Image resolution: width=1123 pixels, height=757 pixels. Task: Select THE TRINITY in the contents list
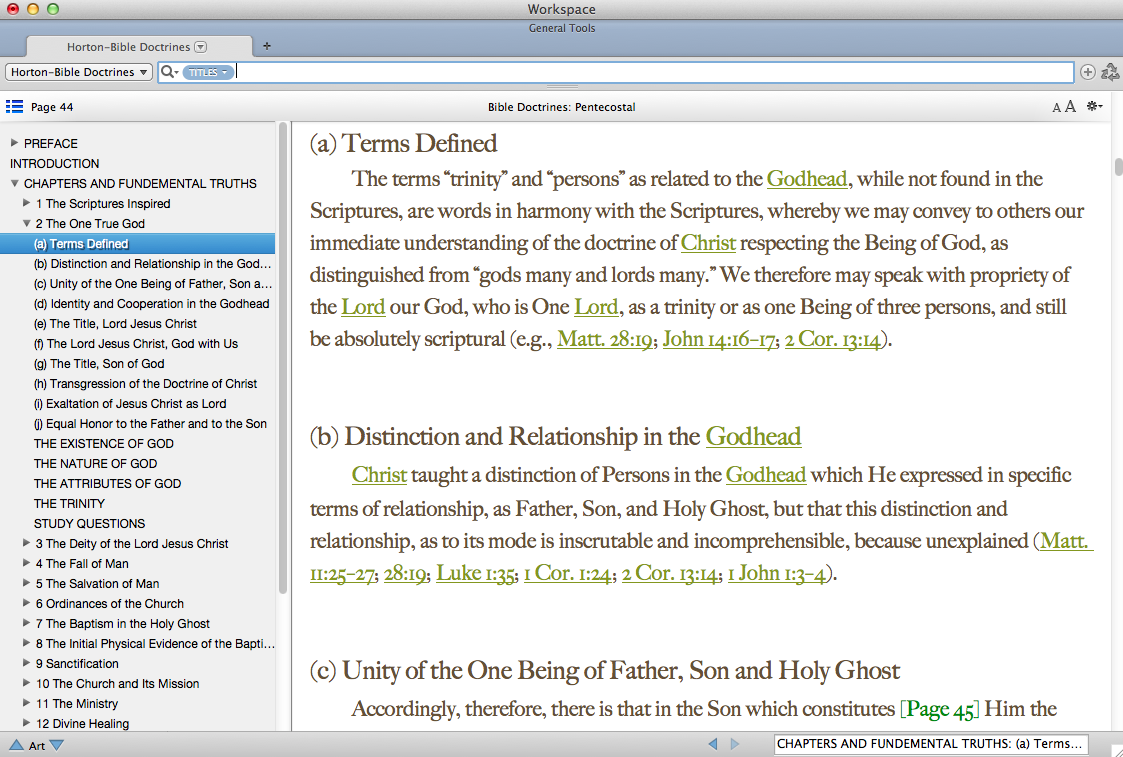click(69, 504)
